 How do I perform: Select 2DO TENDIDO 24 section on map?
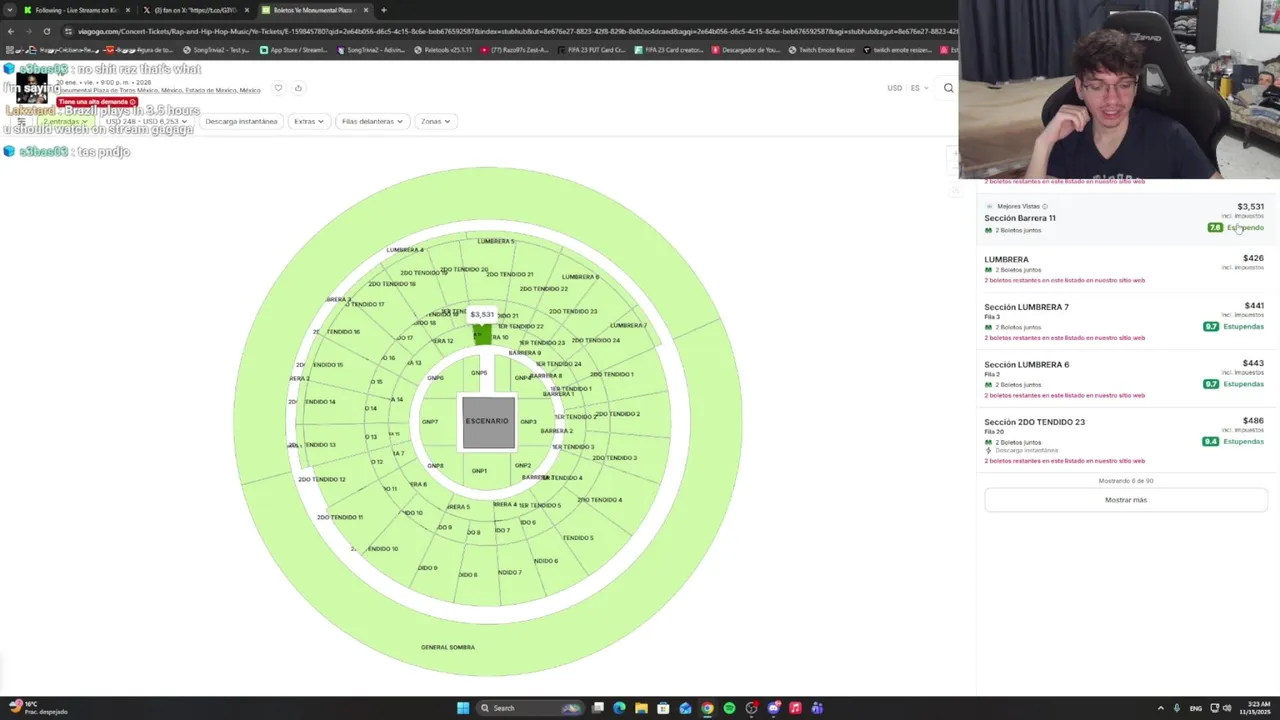[x=595, y=340]
